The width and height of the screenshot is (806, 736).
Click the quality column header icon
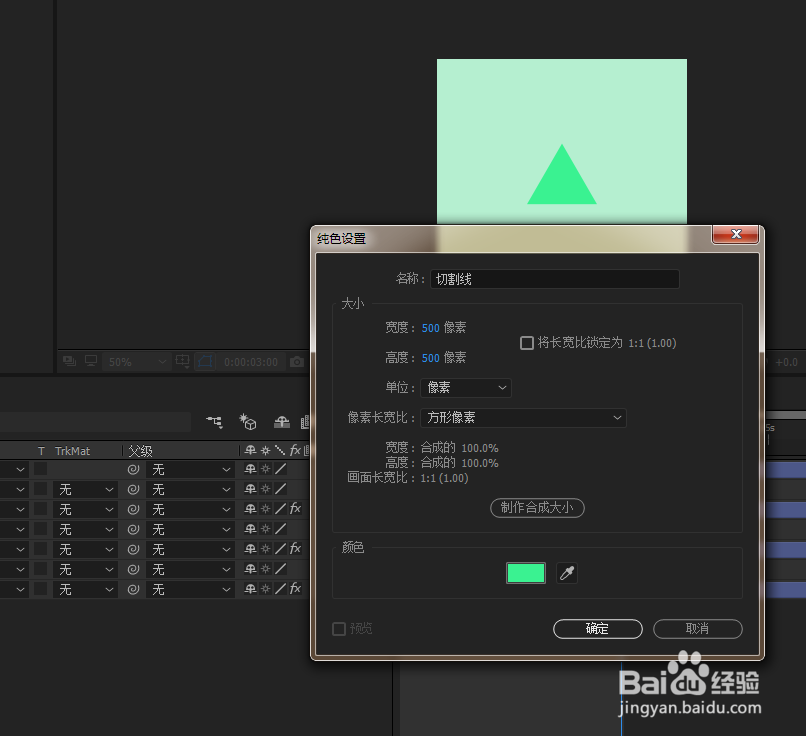point(280,450)
